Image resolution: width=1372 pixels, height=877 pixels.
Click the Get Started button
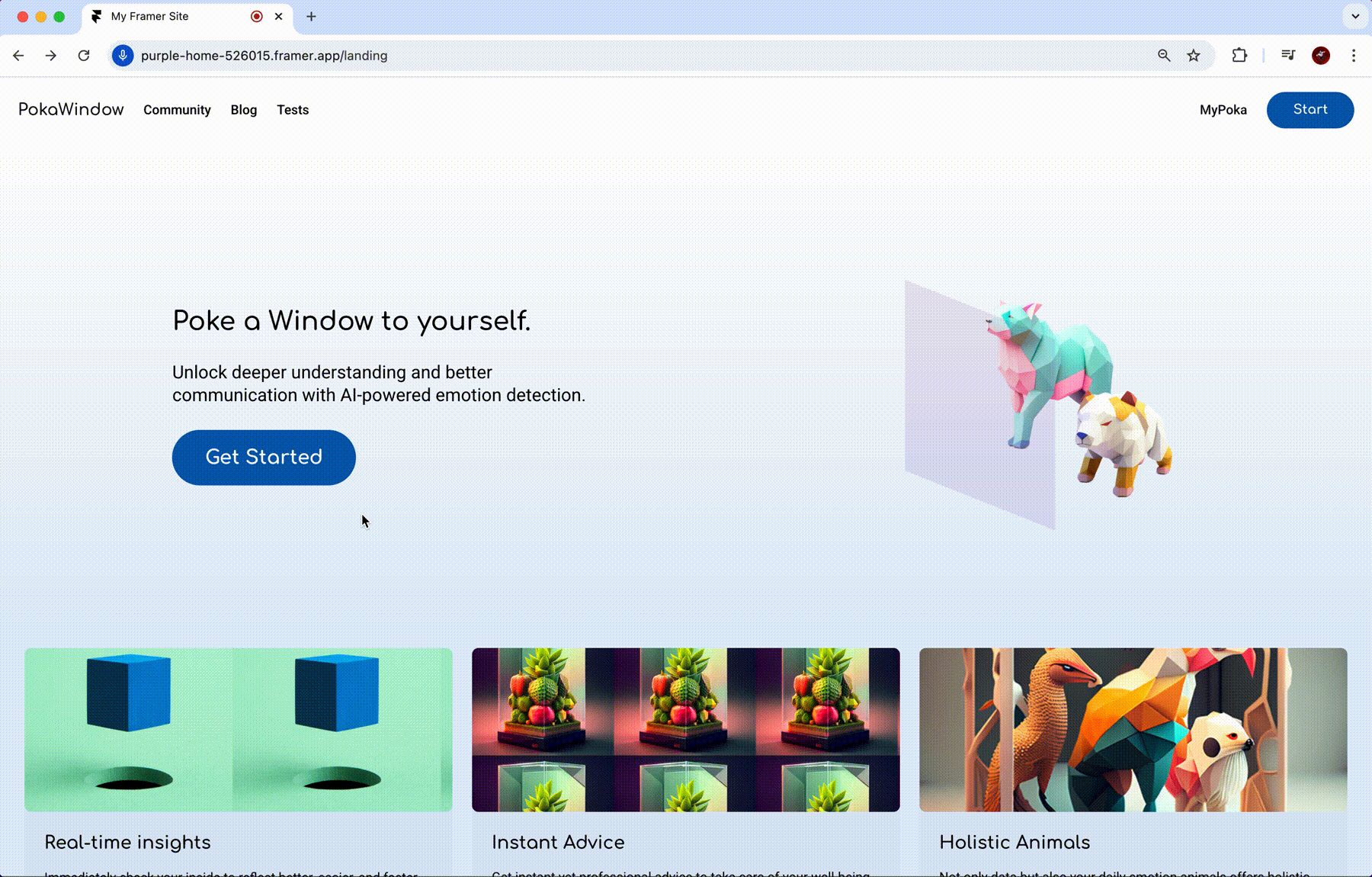(x=264, y=458)
